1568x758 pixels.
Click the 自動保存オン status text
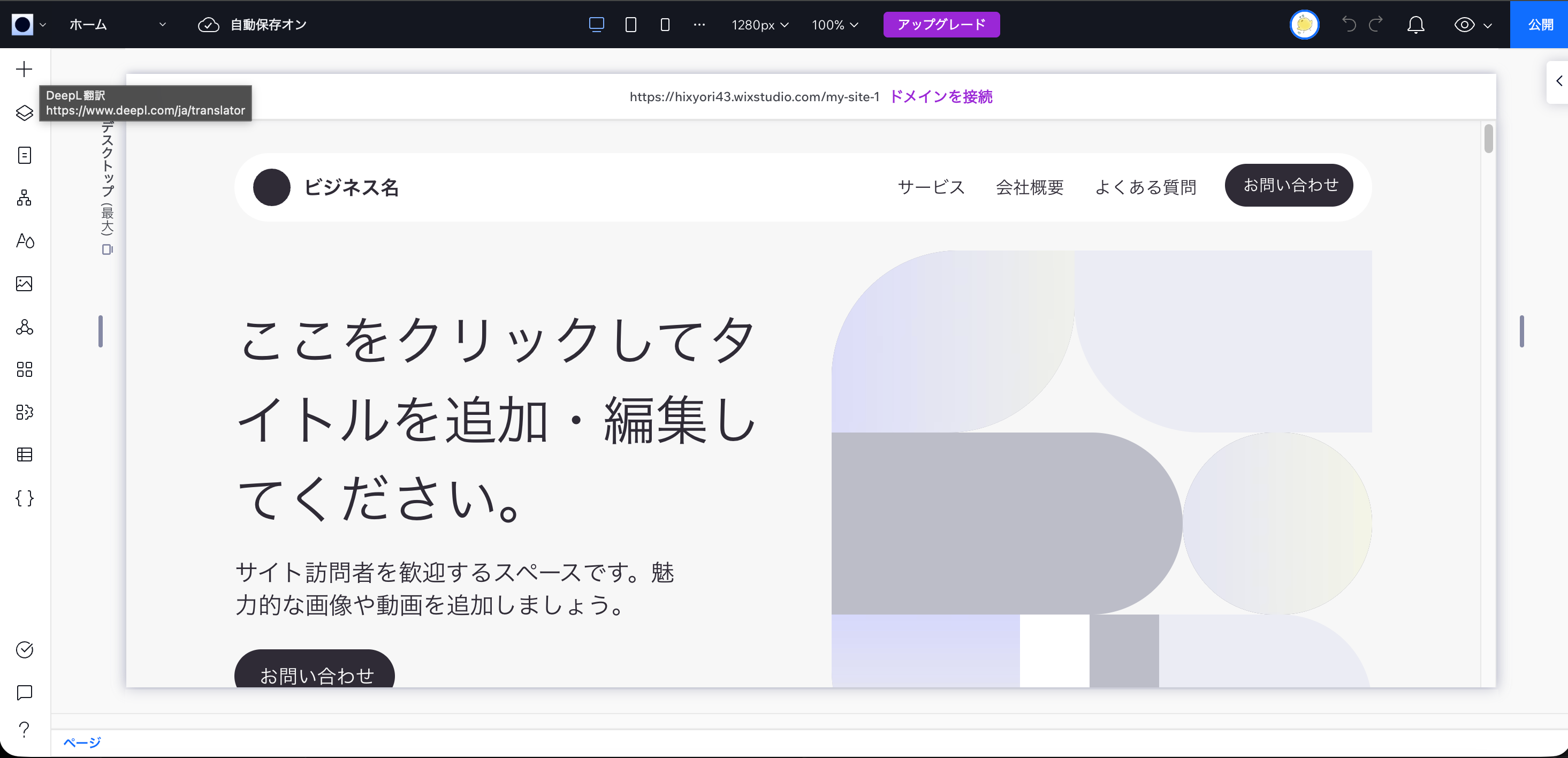click(268, 24)
